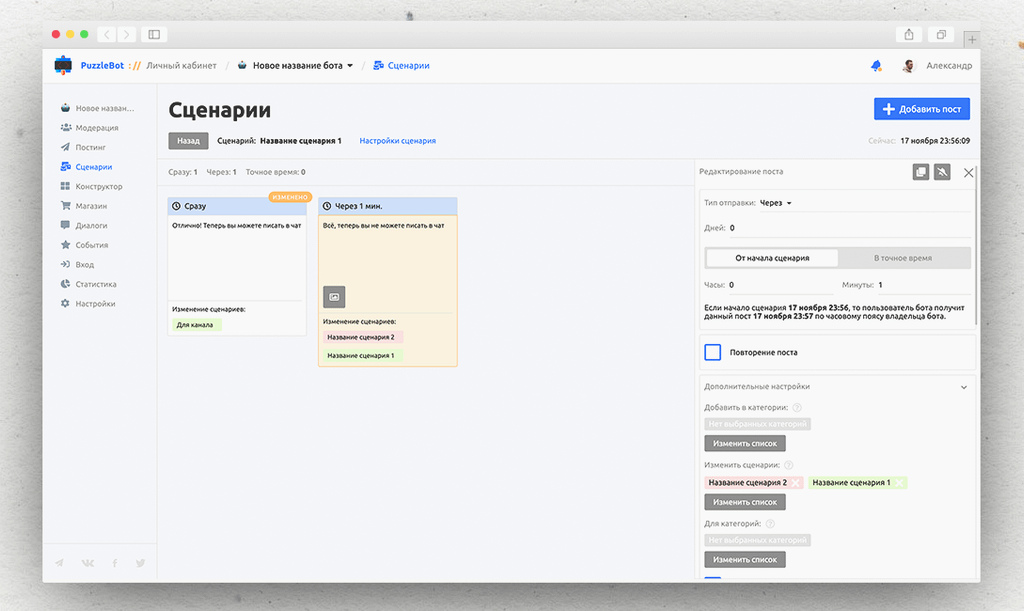Open the Telegram footer icon
1024x611 pixels.
point(59,563)
